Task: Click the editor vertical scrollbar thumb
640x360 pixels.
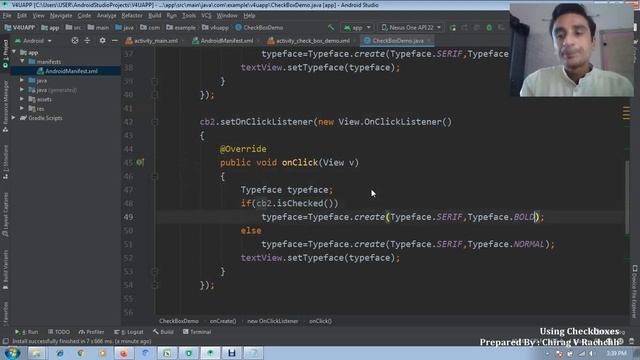Action: point(627,198)
